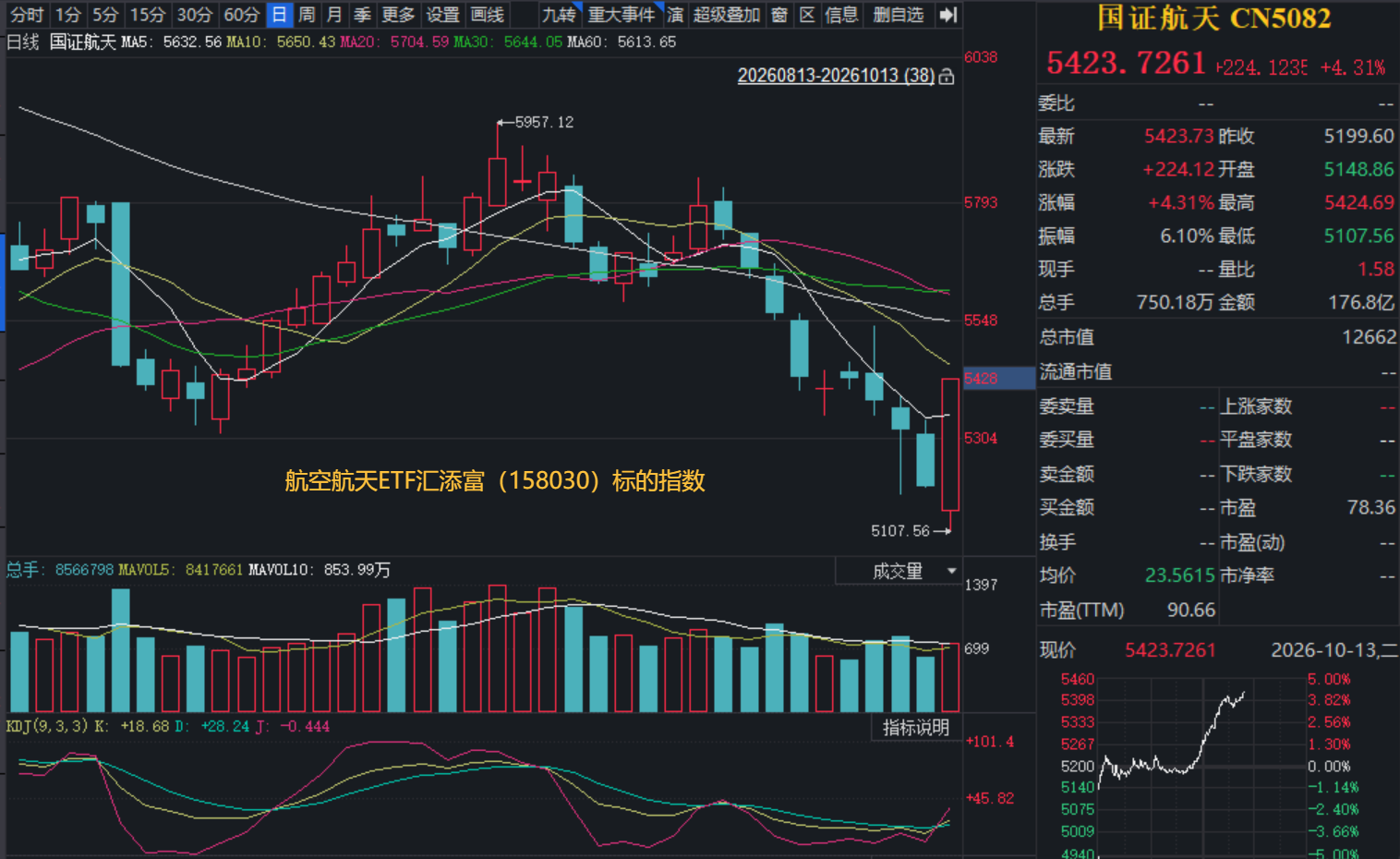The image size is (1400, 859).
Task: Activate the 画线 drawing tool
Action: 488,15
